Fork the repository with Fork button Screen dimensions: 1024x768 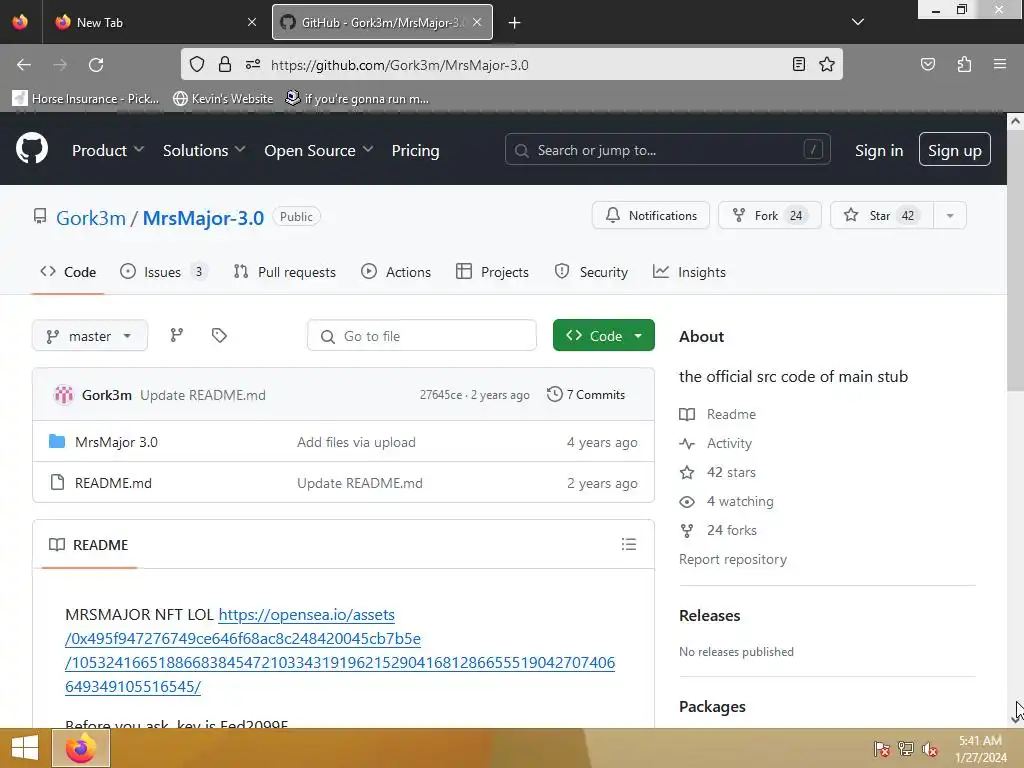click(770, 216)
